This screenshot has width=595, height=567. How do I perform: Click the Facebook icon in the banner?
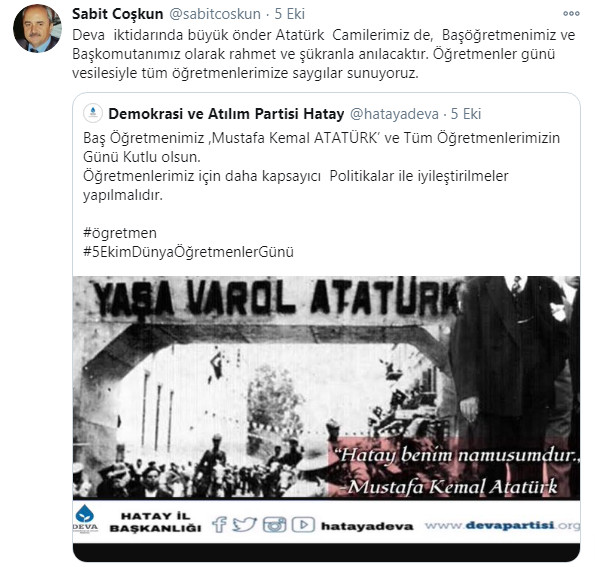tap(219, 525)
